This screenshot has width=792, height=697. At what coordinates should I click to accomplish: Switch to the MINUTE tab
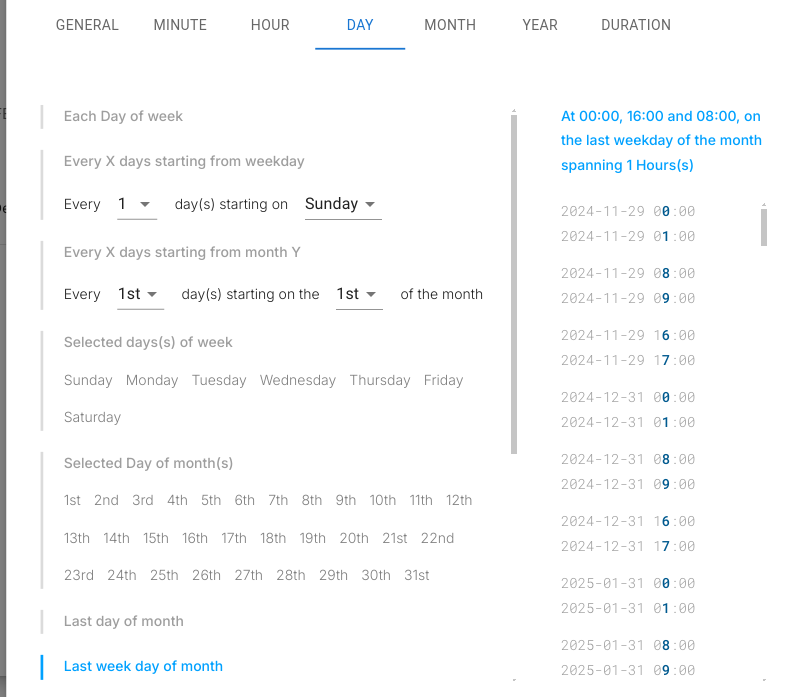(180, 25)
